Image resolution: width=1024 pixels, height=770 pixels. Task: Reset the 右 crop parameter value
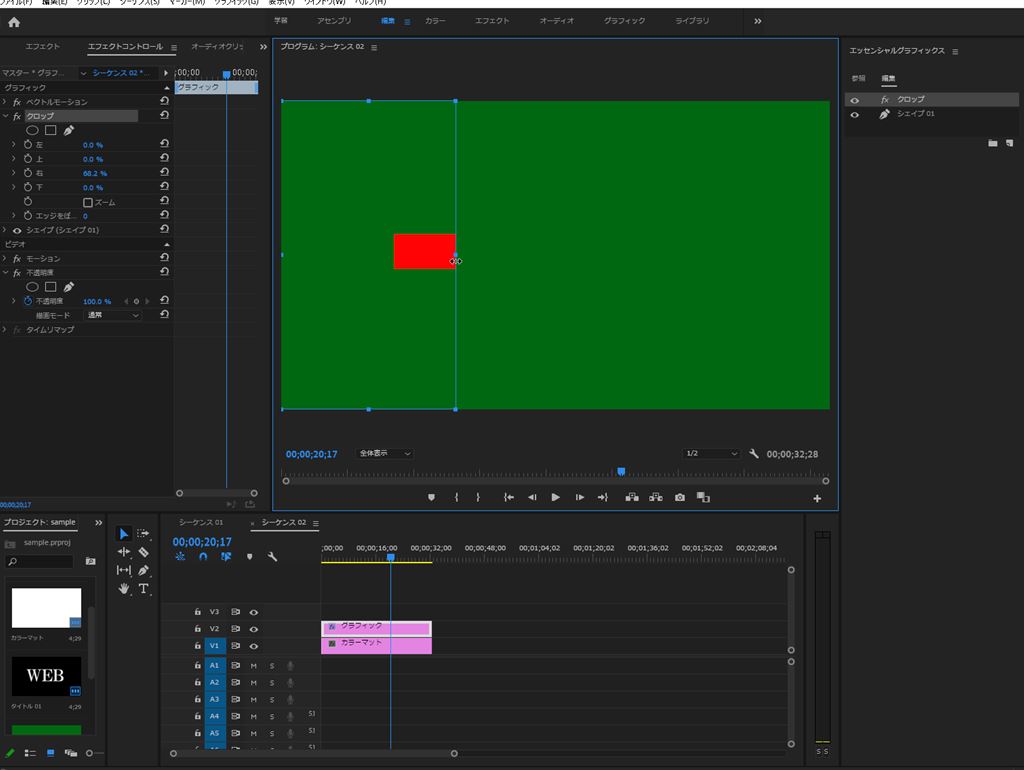[164, 173]
